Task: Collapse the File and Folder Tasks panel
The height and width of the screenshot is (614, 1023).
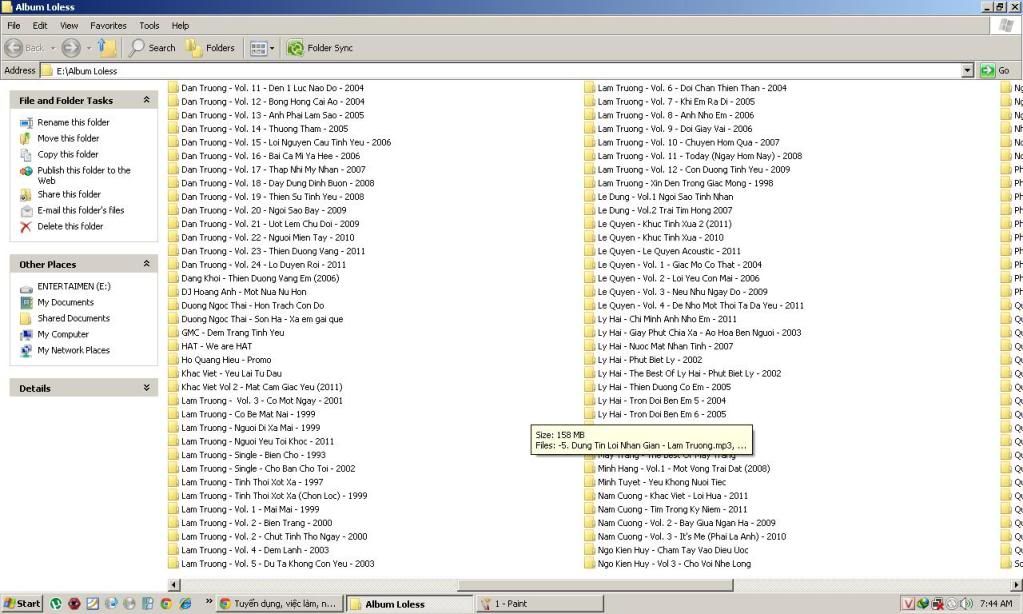Action: tap(147, 100)
